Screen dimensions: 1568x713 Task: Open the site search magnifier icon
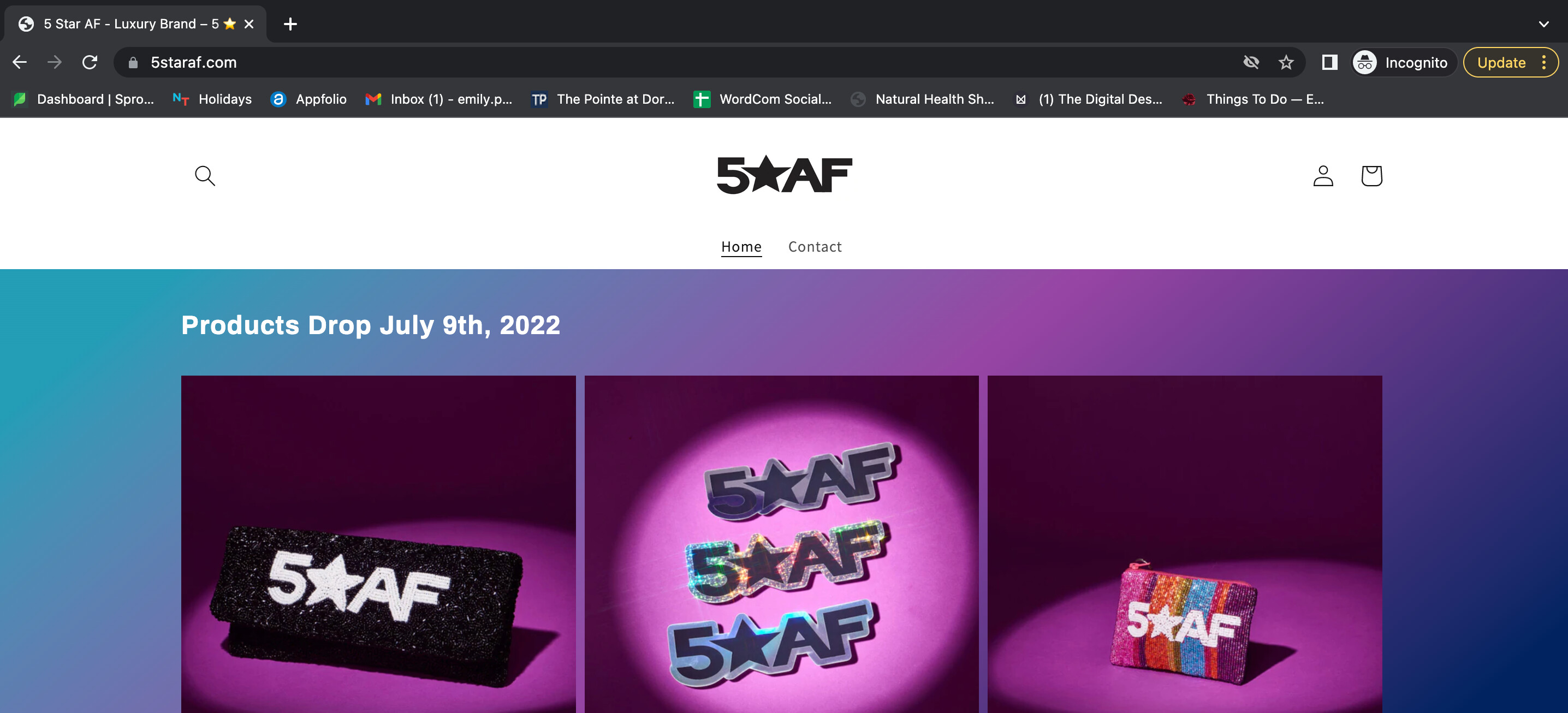coord(205,176)
